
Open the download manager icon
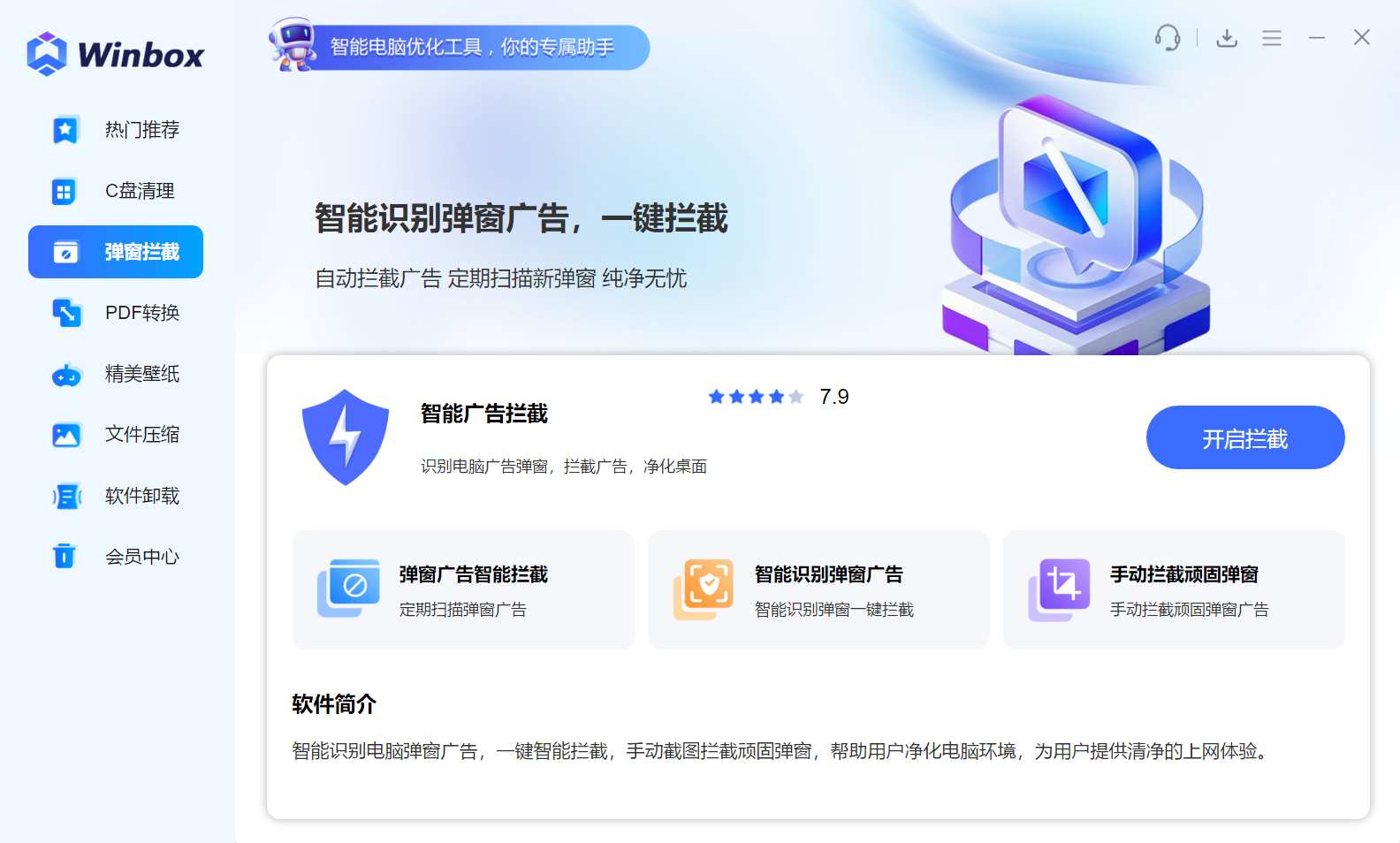[1227, 38]
